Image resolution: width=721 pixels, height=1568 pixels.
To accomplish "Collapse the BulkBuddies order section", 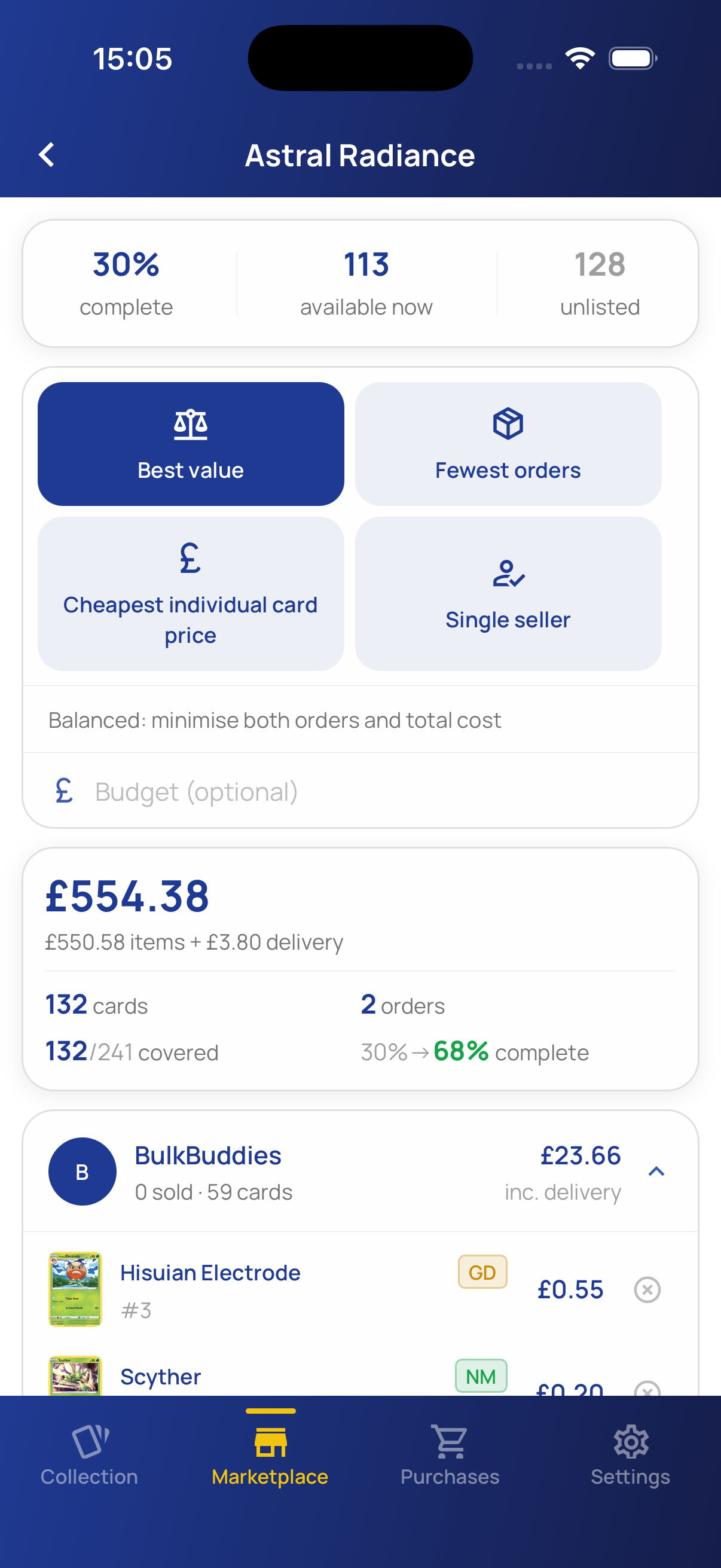I will [x=656, y=1172].
